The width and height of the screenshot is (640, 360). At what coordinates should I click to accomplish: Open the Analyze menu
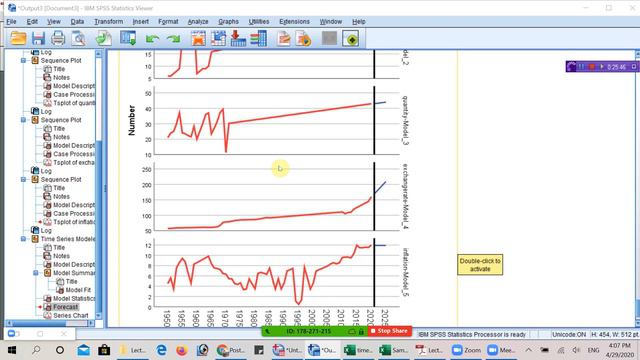[198, 22]
